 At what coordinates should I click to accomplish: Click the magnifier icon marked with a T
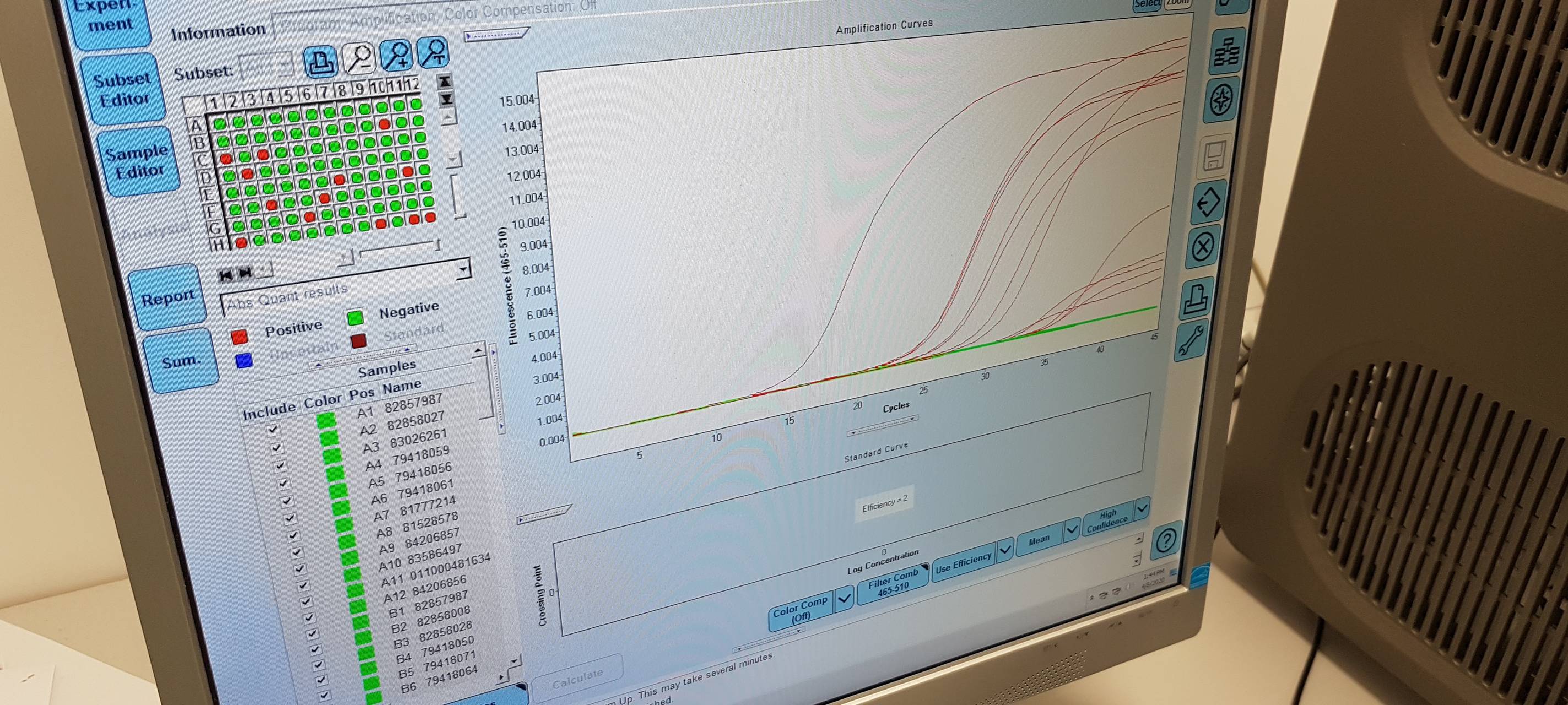[433, 52]
